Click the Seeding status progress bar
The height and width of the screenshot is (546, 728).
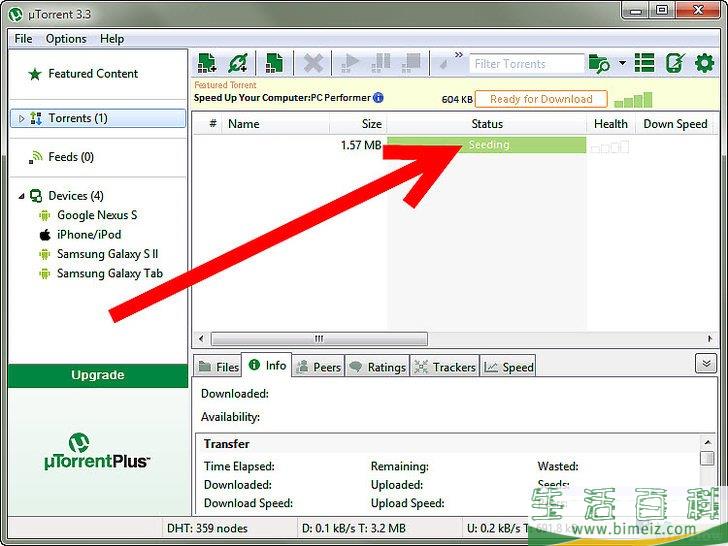coord(487,145)
